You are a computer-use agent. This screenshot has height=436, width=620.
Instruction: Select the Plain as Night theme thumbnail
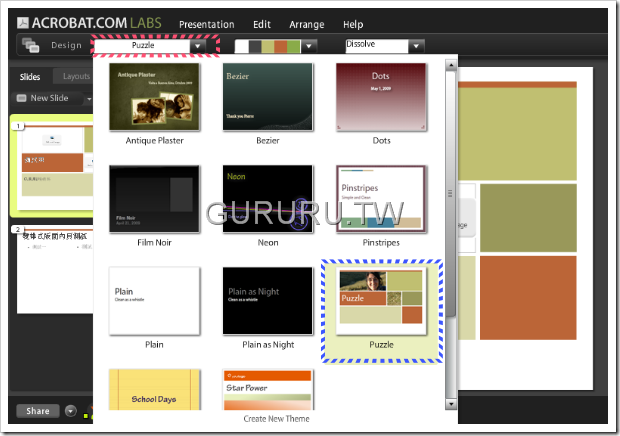268,301
